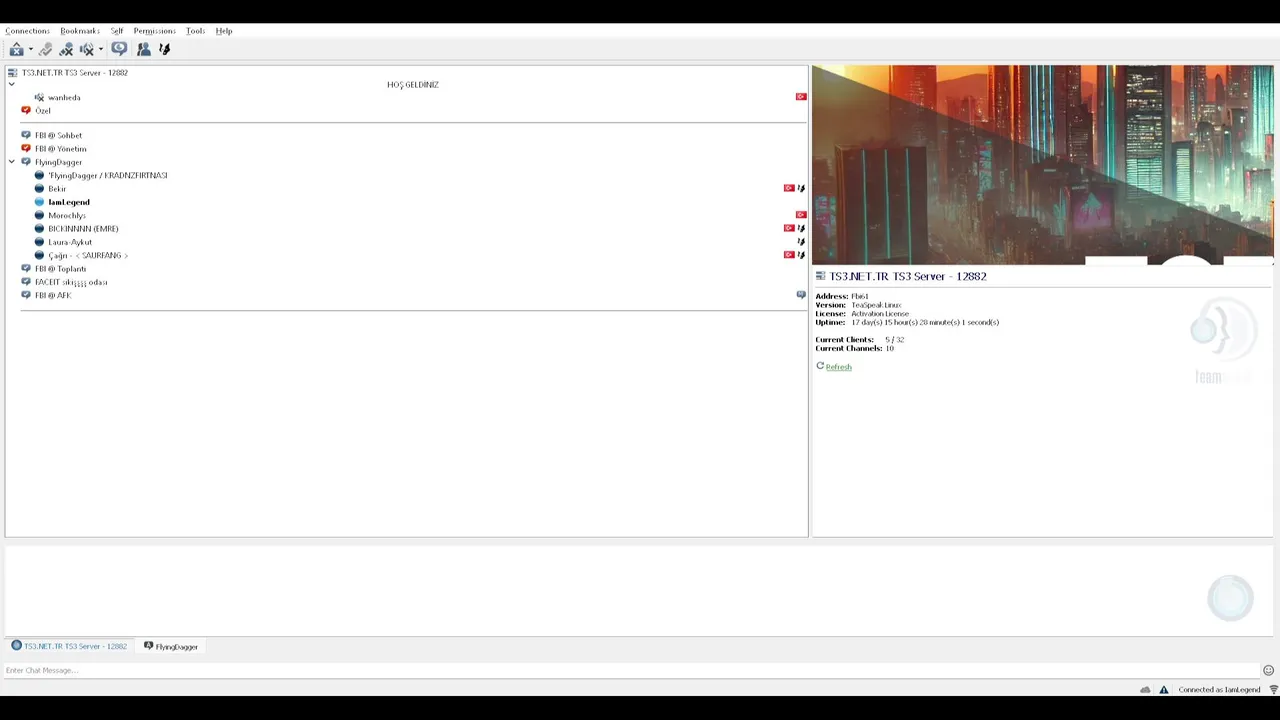Click the Refresh link in server info
Image resolution: width=1280 pixels, height=720 pixels.
[x=839, y=367]
